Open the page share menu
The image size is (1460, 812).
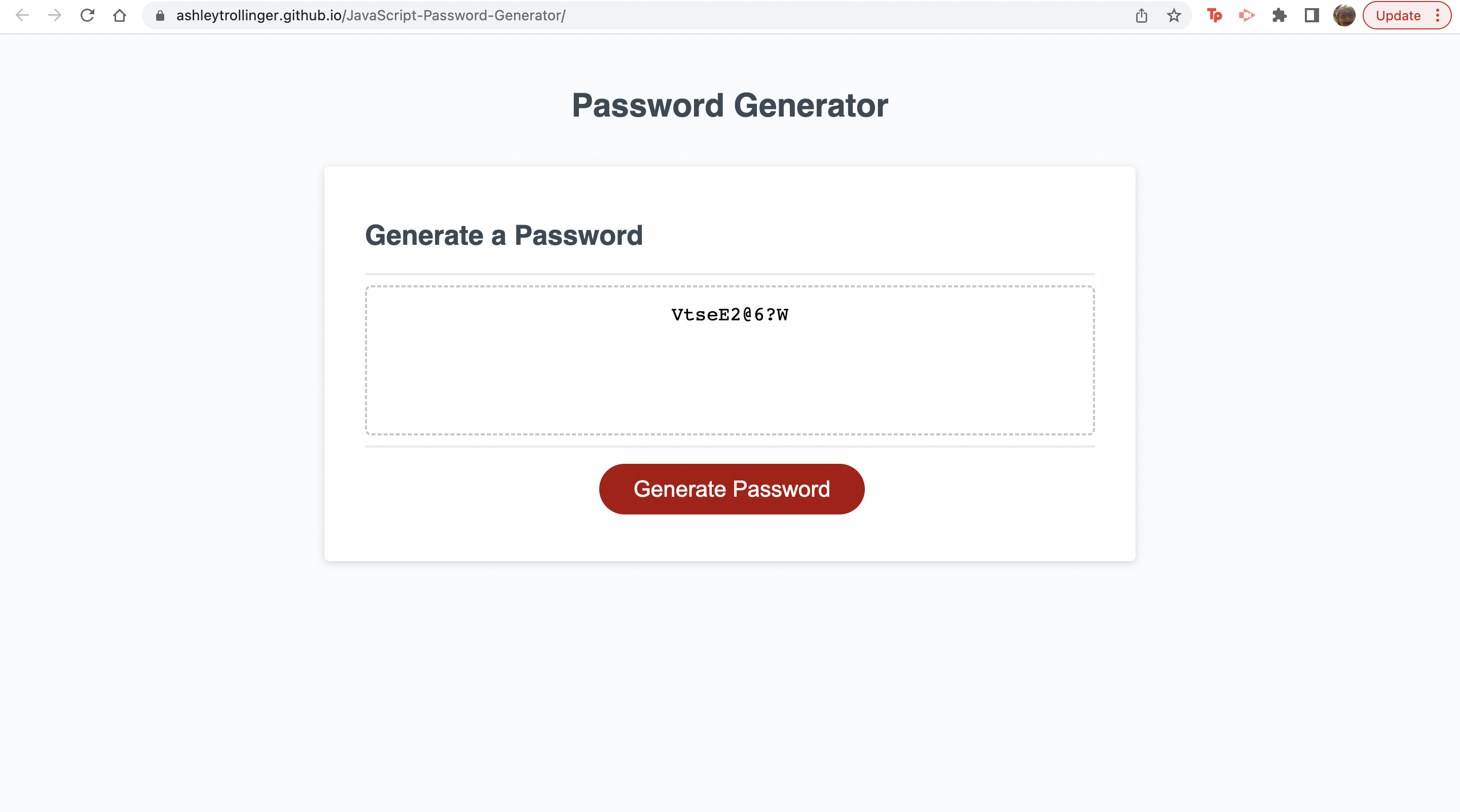1141,15
